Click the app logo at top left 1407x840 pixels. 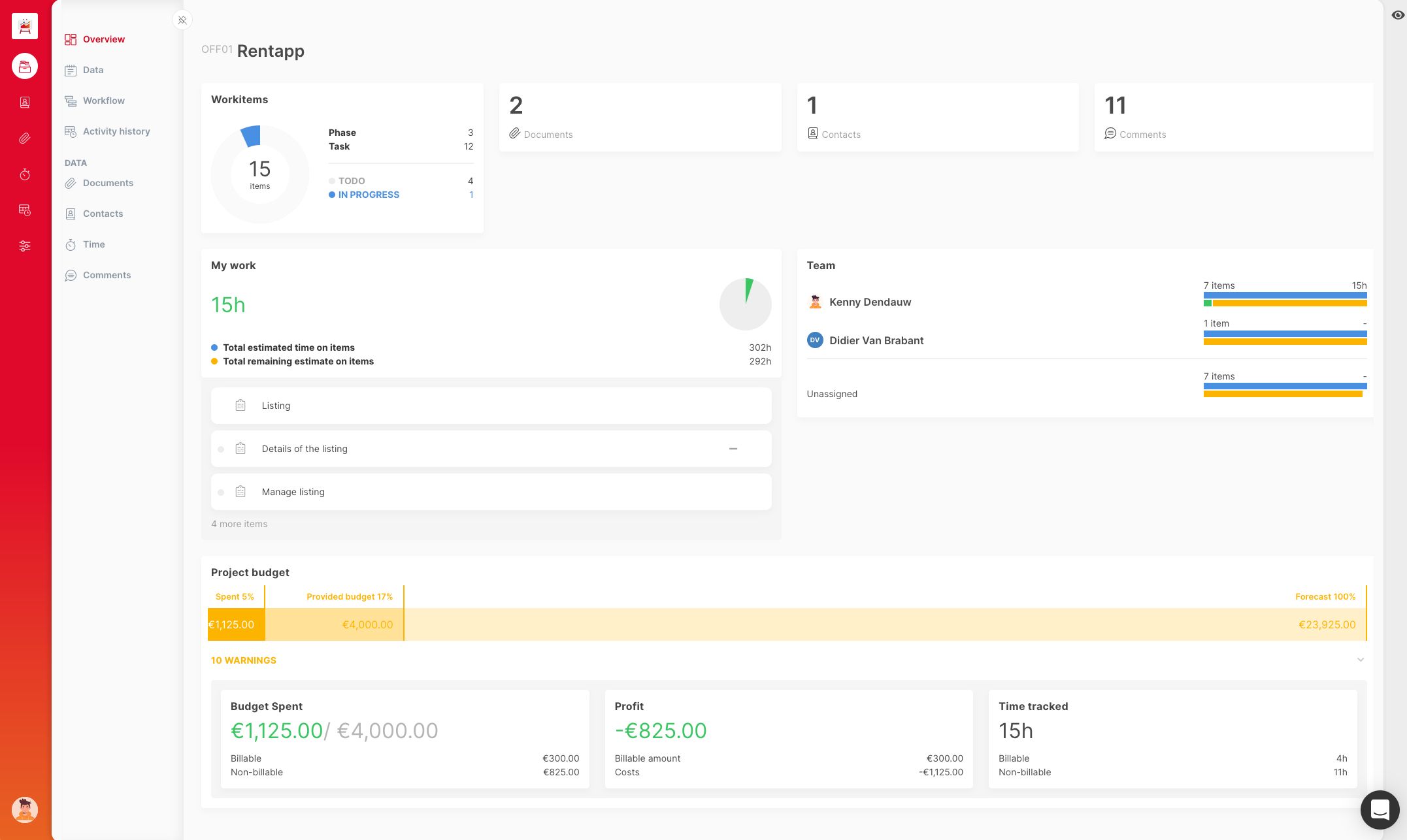pyautogui.click(x=25, y=27)
